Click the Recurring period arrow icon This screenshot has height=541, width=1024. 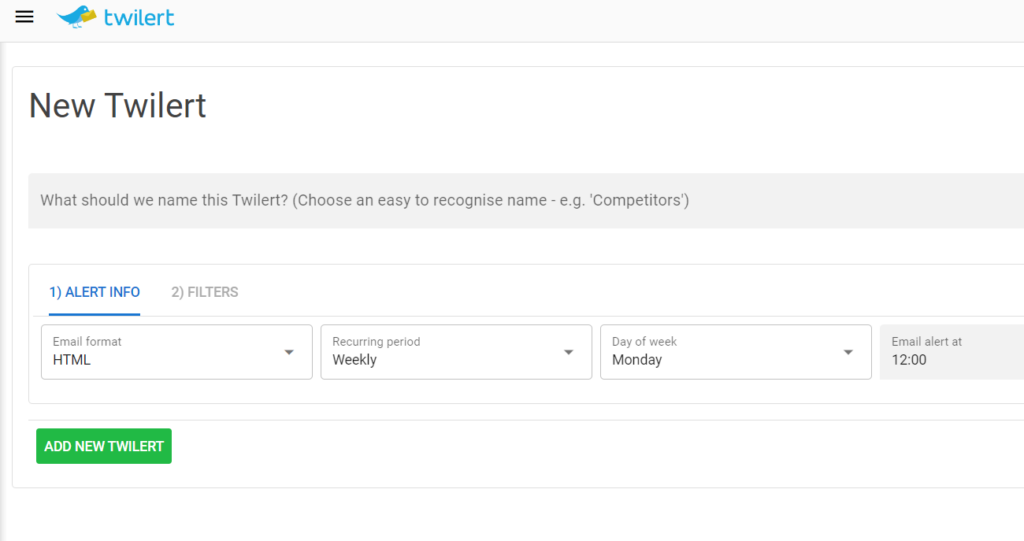569,352
